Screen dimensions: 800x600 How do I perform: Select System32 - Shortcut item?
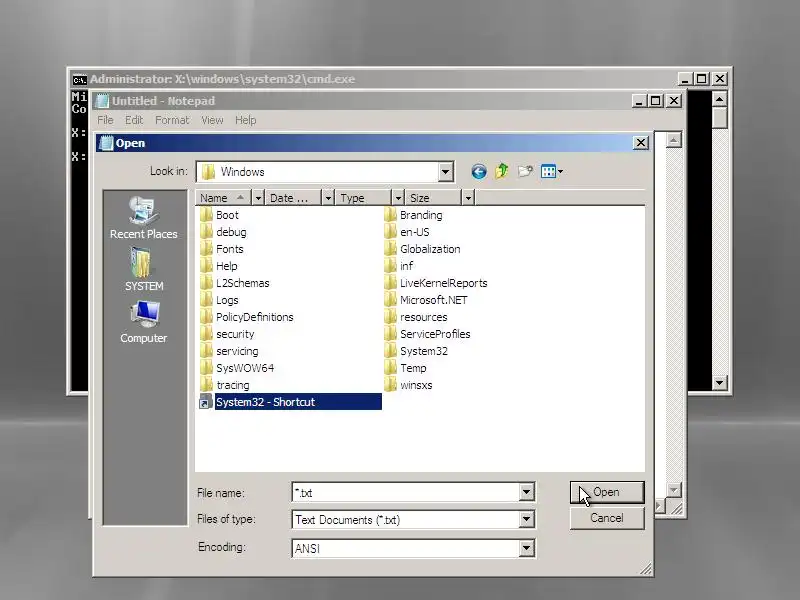pyautogui.click(x=290, y=402)
